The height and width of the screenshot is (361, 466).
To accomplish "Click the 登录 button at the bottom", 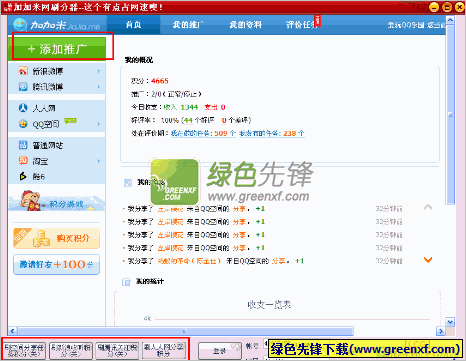I will (220, 351).
